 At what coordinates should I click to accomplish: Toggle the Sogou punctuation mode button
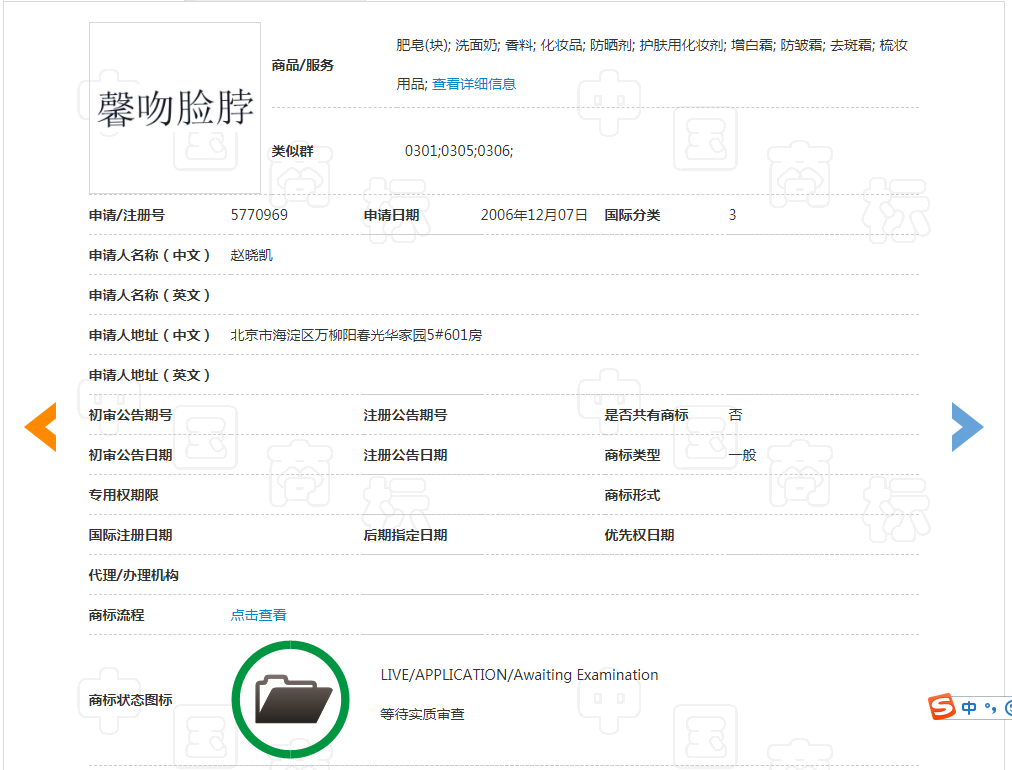coord(990,708)
